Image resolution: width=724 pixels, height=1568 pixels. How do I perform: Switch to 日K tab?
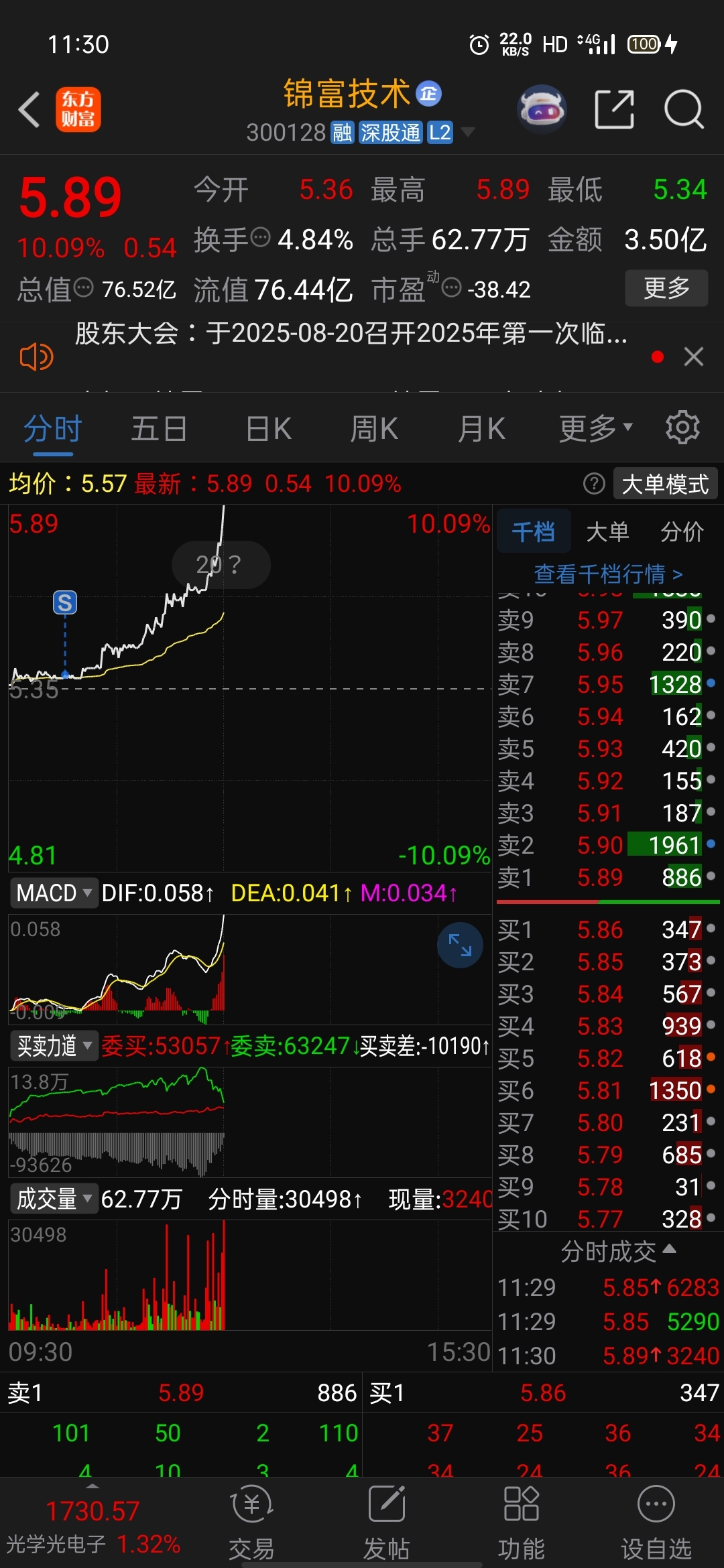(269, 429)
